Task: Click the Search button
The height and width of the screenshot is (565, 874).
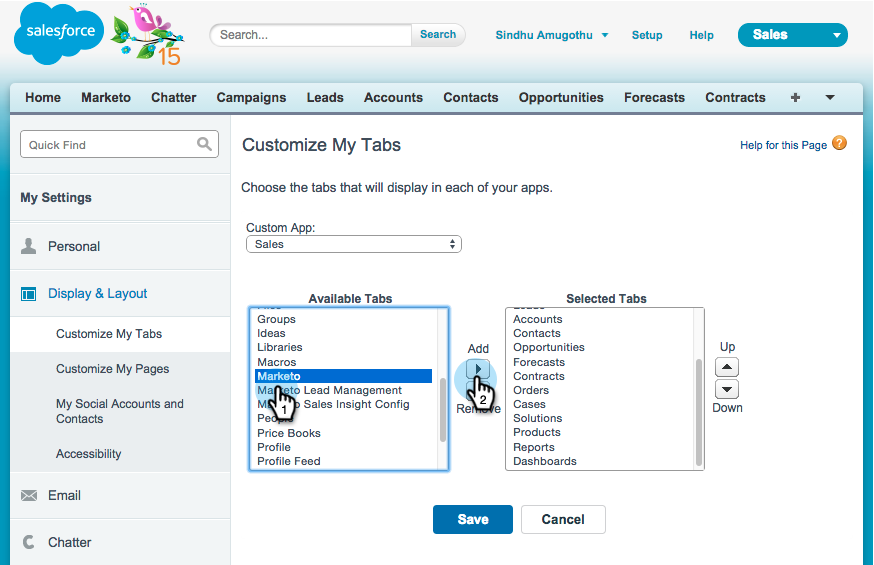Action: (x=438, y=35)
